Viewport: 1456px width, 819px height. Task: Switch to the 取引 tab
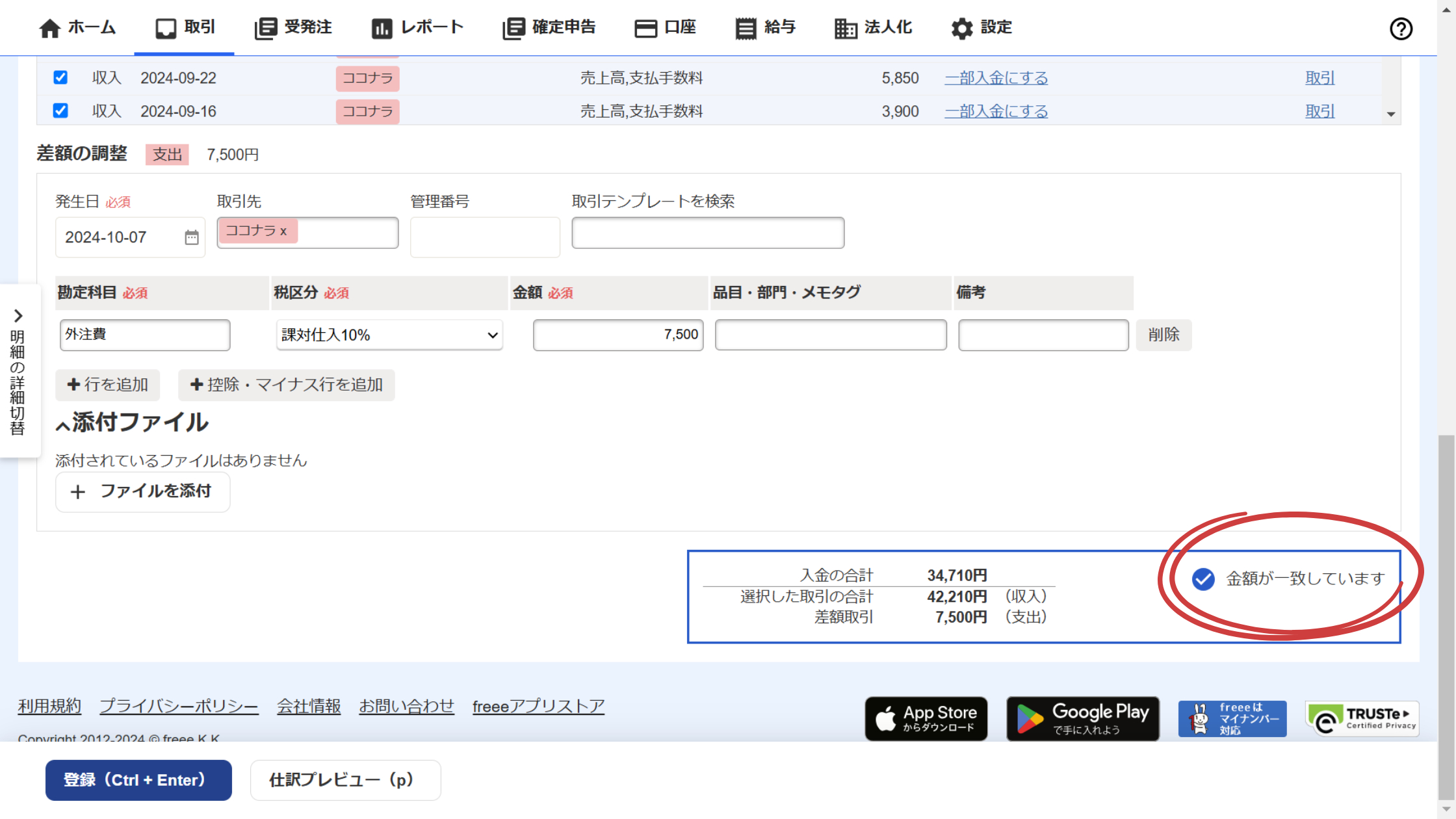coord(184,27)
